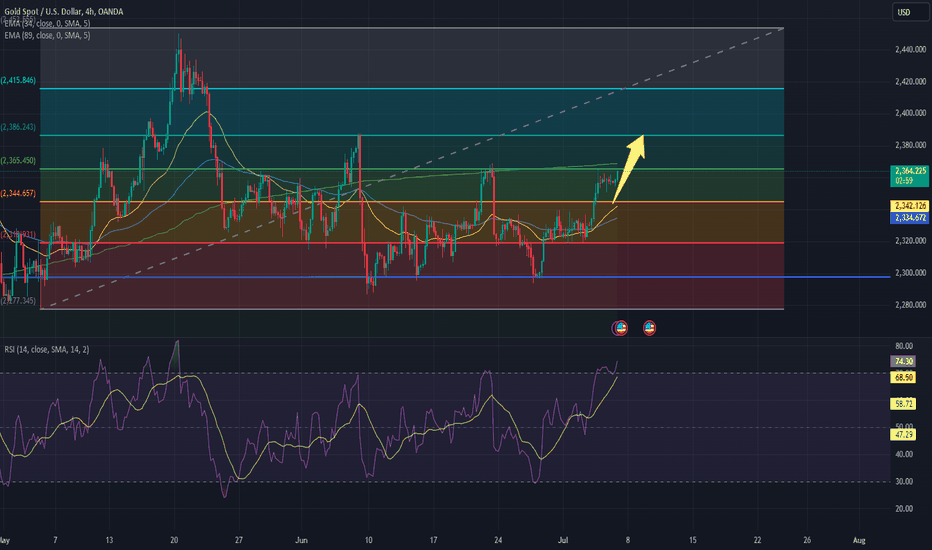The image size is (932, 550).
Task: Click the blue EMA value label 2,334.672
Action: (909, 218)
